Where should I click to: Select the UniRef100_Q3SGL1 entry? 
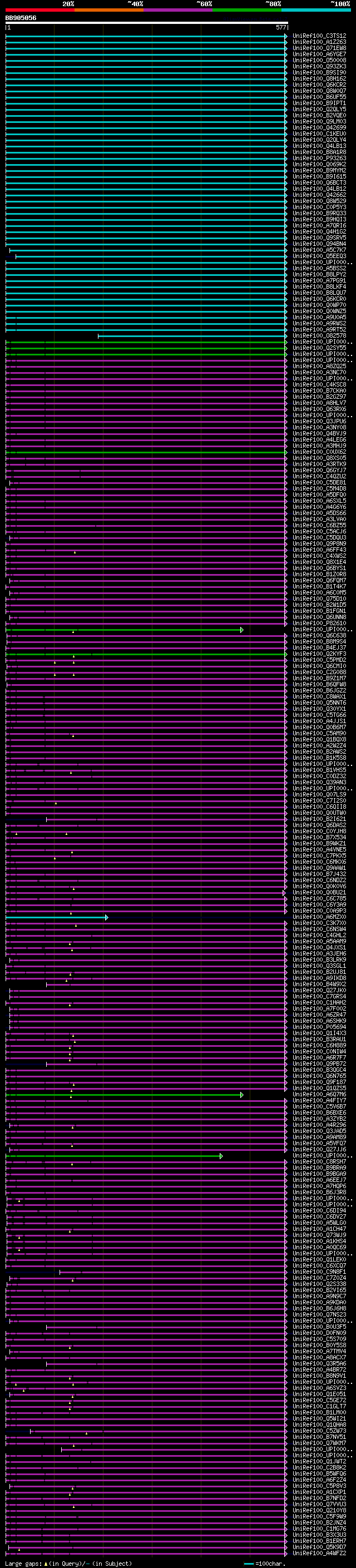coord(319,966)
